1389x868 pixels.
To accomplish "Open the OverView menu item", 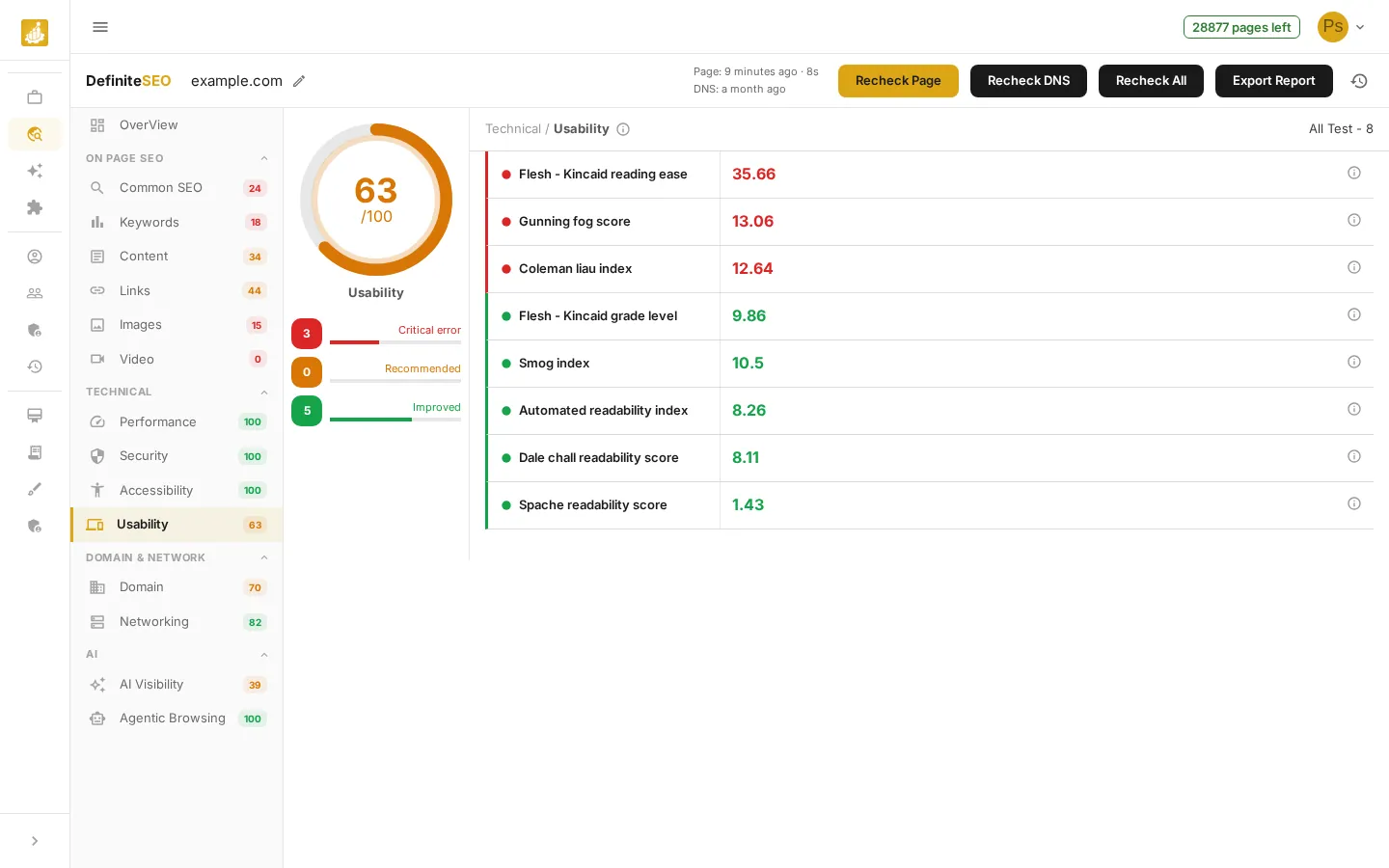I will click(177, 125).
